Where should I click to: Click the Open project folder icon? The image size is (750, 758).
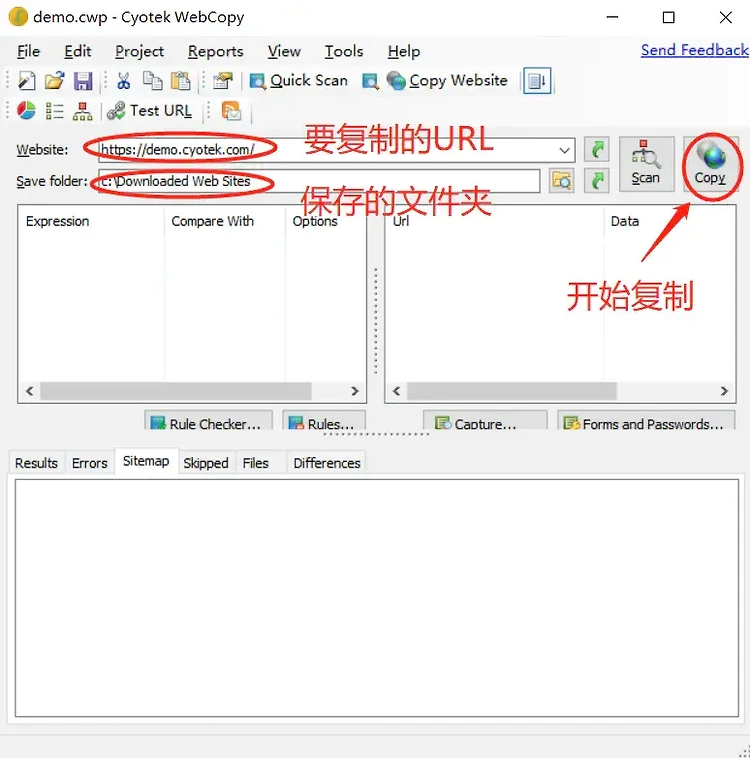click(54, 81)
